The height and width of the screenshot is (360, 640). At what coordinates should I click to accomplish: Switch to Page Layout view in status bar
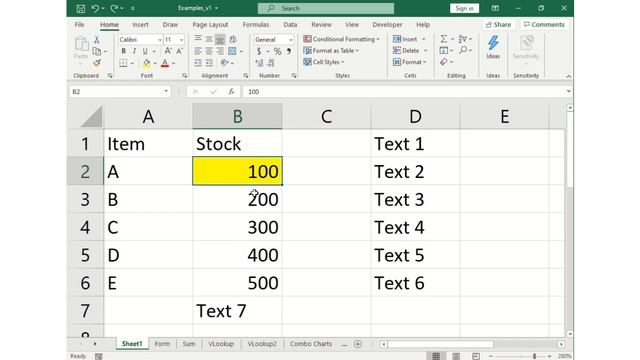tap(456, 356)
